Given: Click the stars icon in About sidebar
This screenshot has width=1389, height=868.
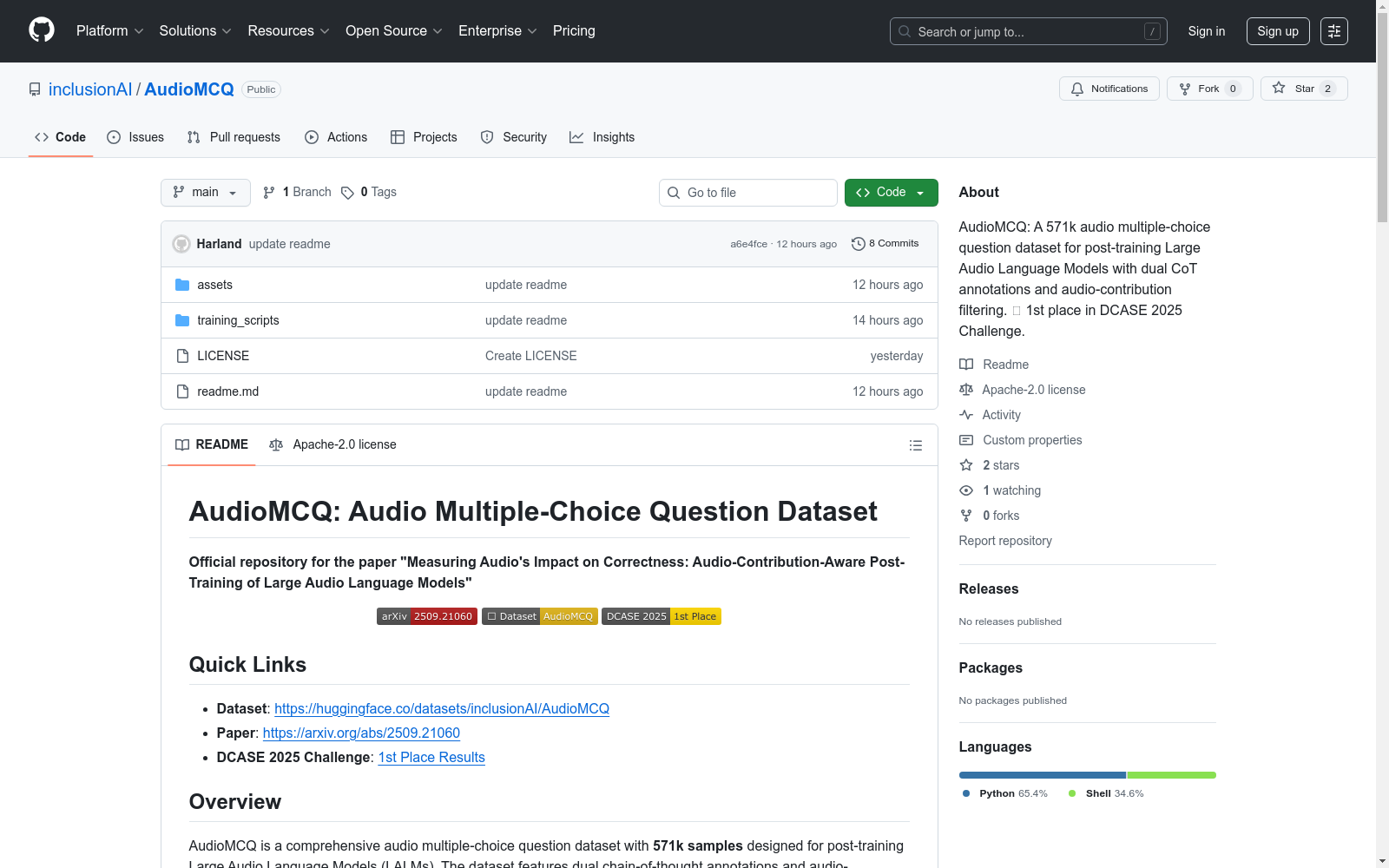Looking at the screenshot, I should pyautogui.click(x=966, y=465).
